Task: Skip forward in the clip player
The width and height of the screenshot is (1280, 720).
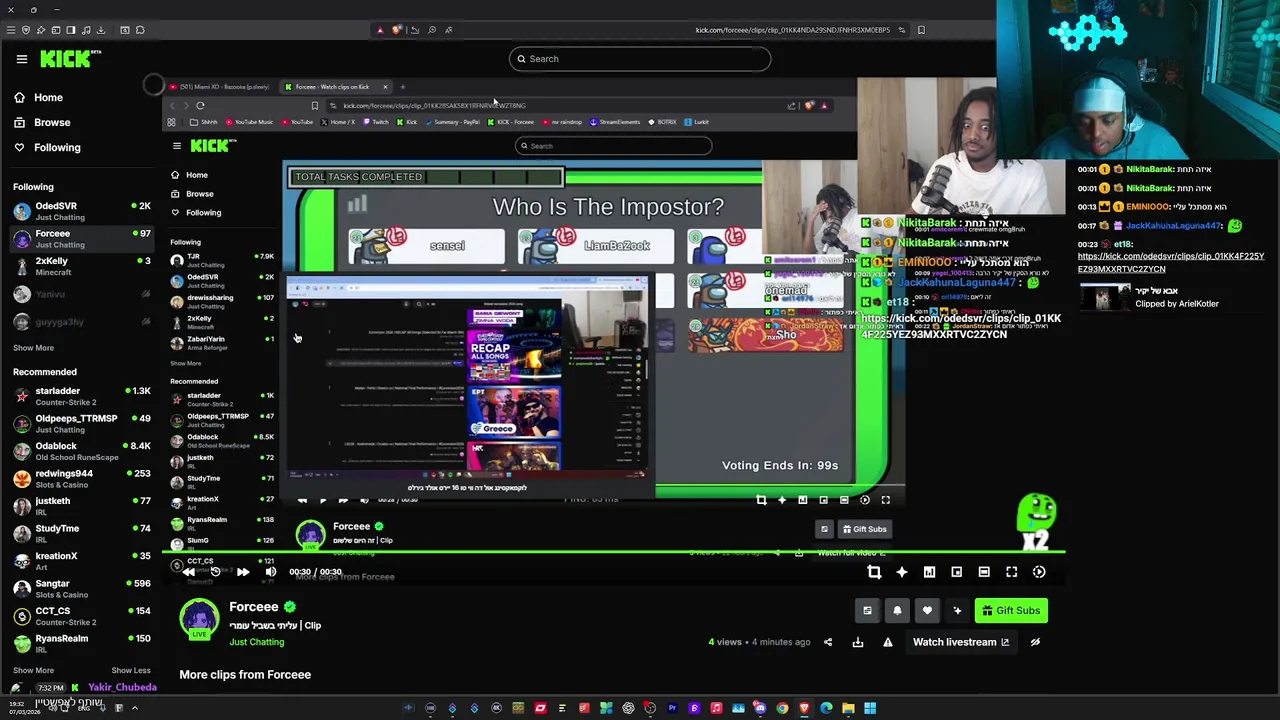Action: tap(242, 572)
